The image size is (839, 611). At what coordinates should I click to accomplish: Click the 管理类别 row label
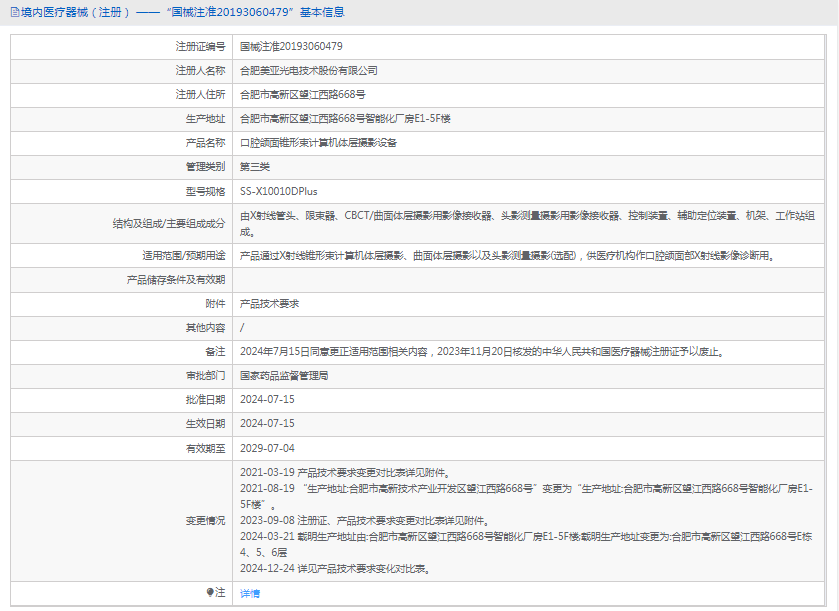[x=205, y=167]
